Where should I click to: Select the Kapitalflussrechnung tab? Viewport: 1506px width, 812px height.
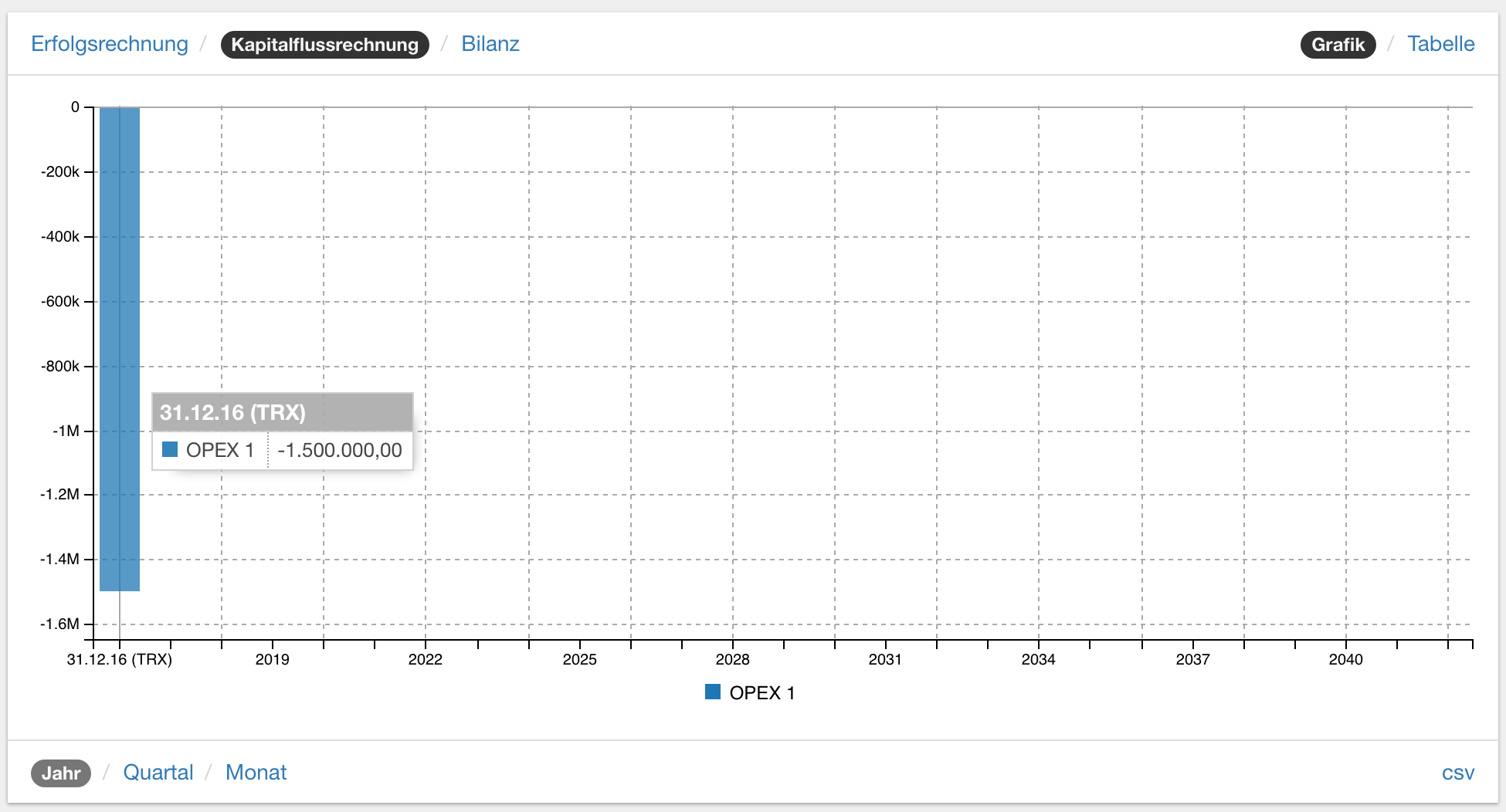[324, 45]
